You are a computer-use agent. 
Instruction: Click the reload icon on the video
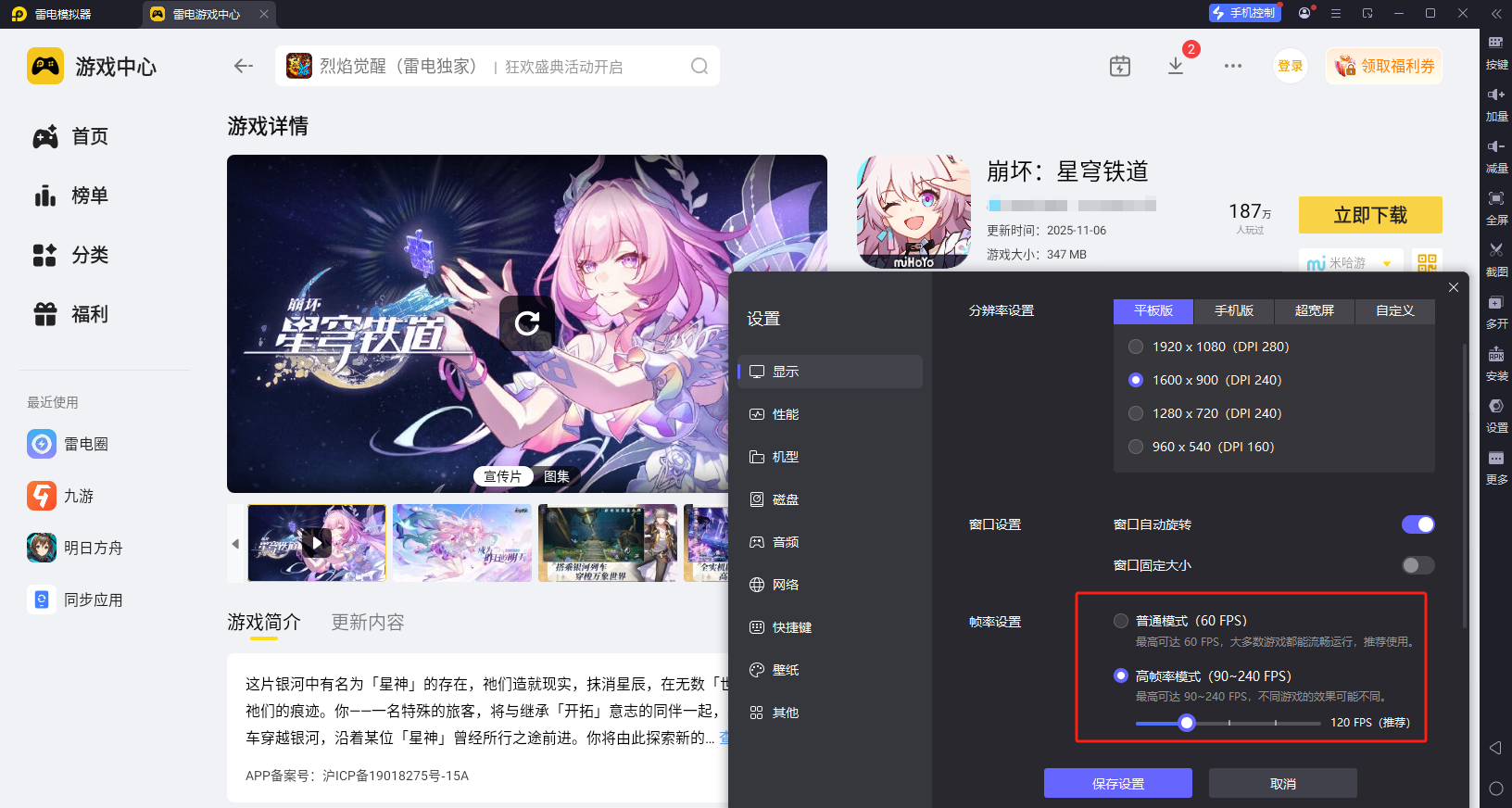point(527,322)
